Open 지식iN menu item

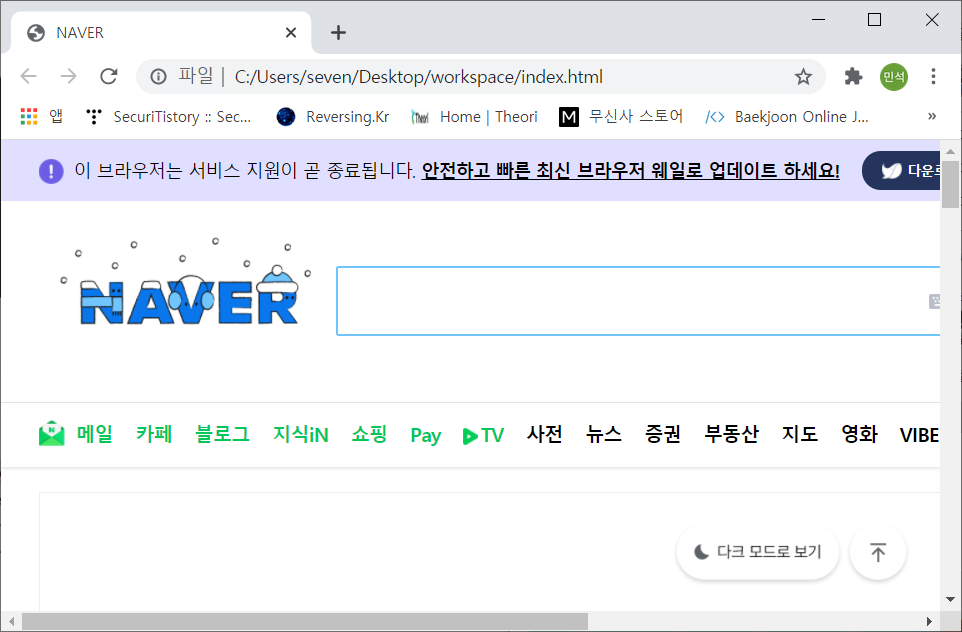point(301,434)
